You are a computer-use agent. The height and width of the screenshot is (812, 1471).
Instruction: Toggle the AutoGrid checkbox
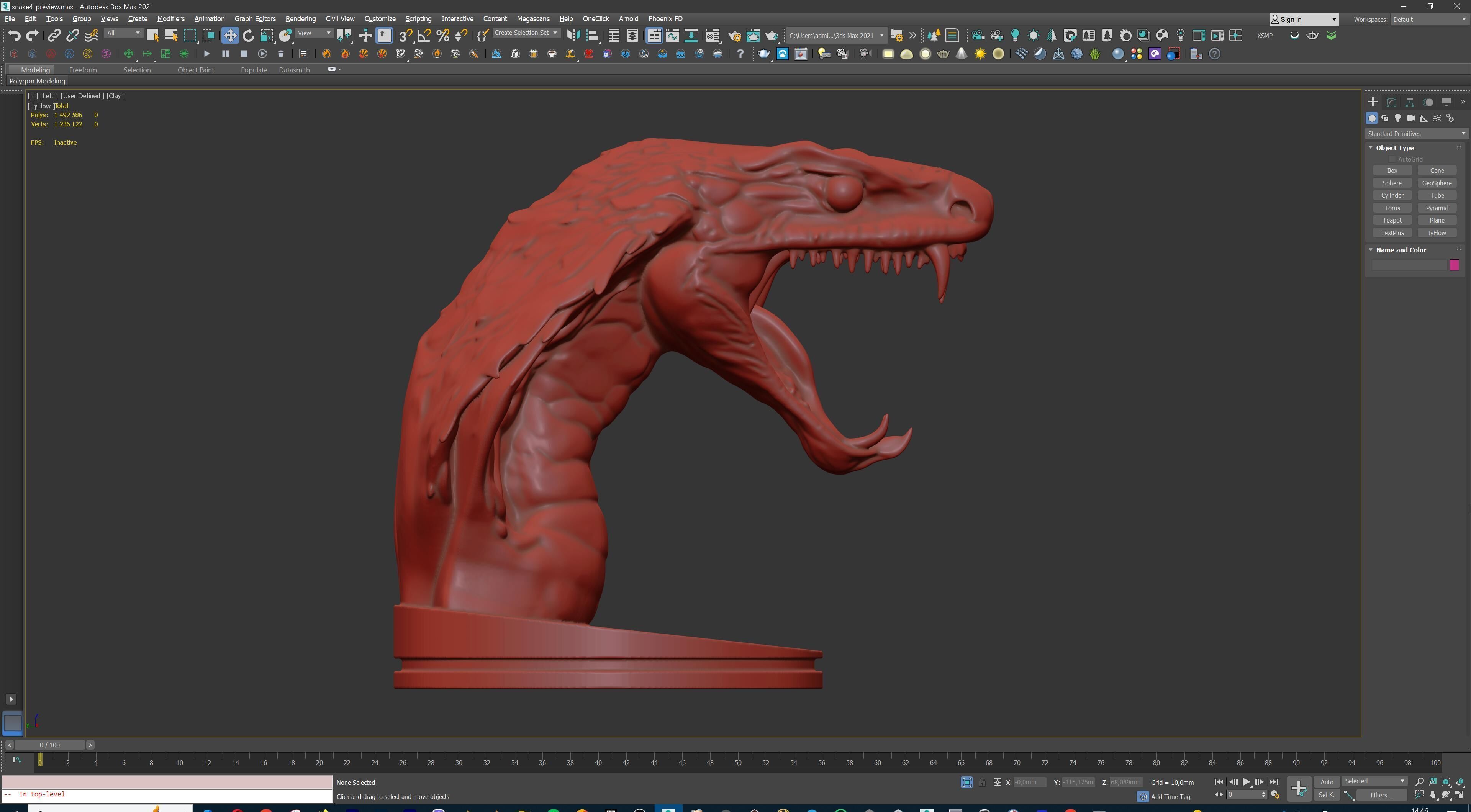click(1392, 159)
